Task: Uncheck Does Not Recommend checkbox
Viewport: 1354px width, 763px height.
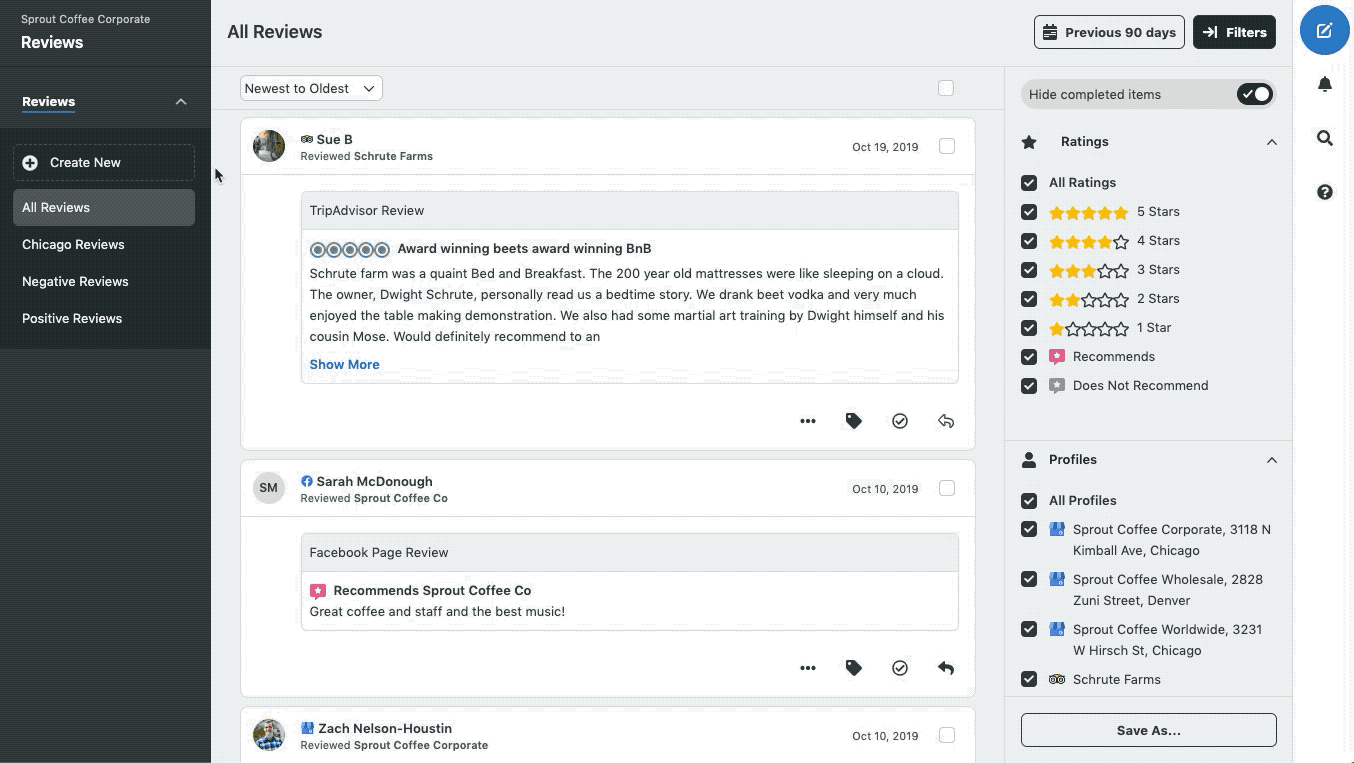Action: (x=1029, y=386)
